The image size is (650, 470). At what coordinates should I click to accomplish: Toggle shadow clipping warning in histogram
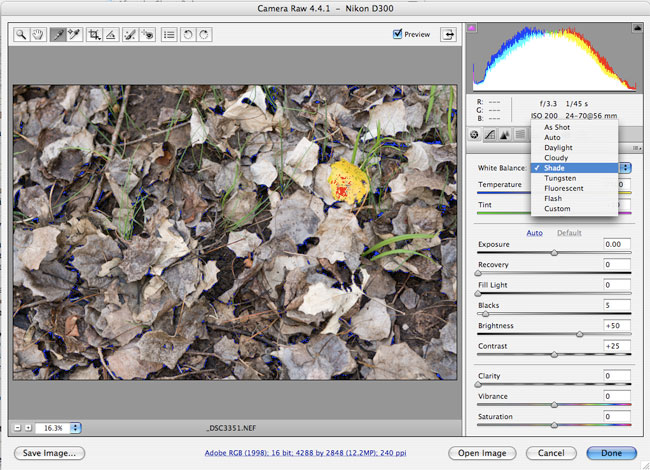point(471,28)
